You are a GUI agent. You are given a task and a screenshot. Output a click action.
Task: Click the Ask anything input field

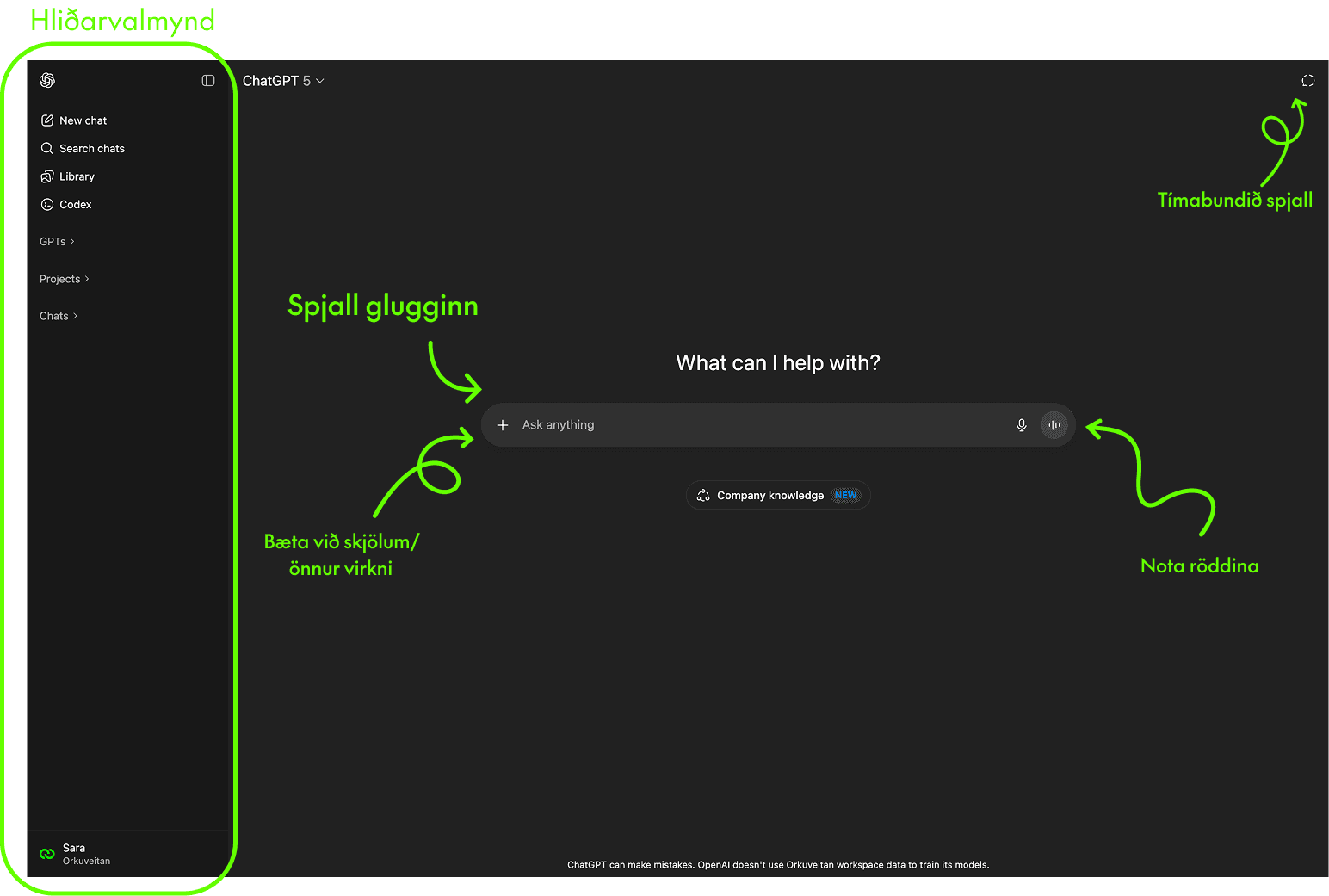coord(757,425)
